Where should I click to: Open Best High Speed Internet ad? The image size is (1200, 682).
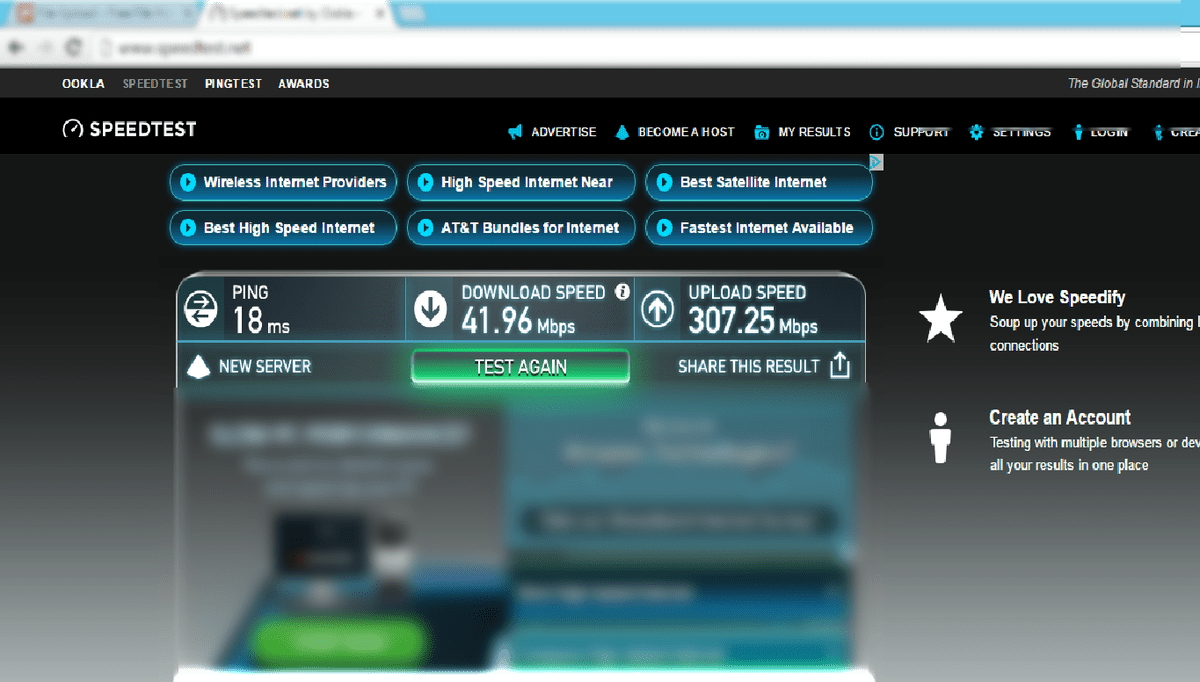click(x=283, y=228)
